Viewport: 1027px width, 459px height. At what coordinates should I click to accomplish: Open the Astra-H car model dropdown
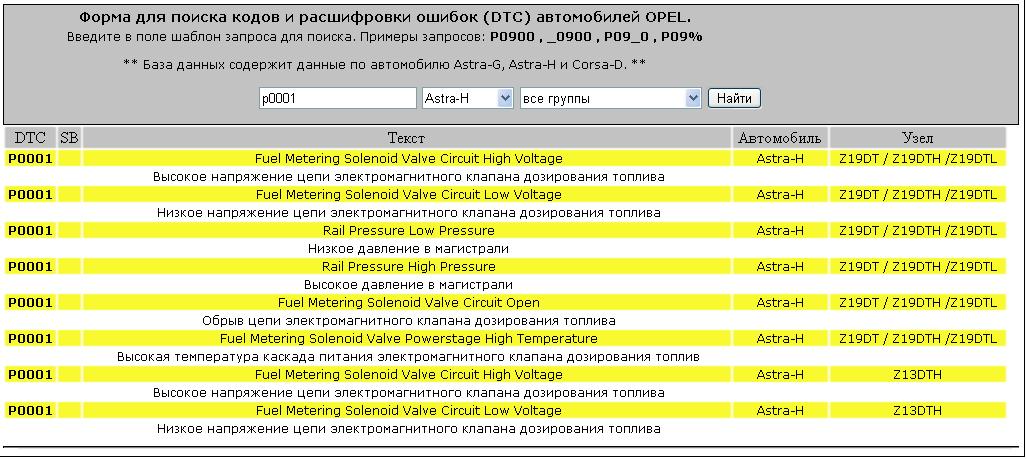click(x=467, y=98)
